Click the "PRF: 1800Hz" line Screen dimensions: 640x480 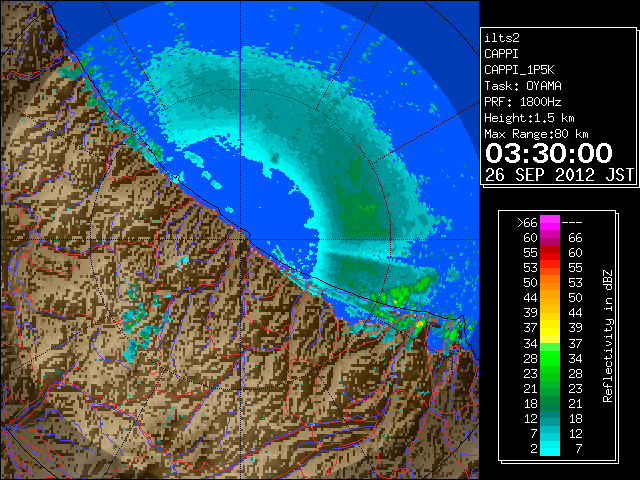pyautogui.click(x=523, y=102)
